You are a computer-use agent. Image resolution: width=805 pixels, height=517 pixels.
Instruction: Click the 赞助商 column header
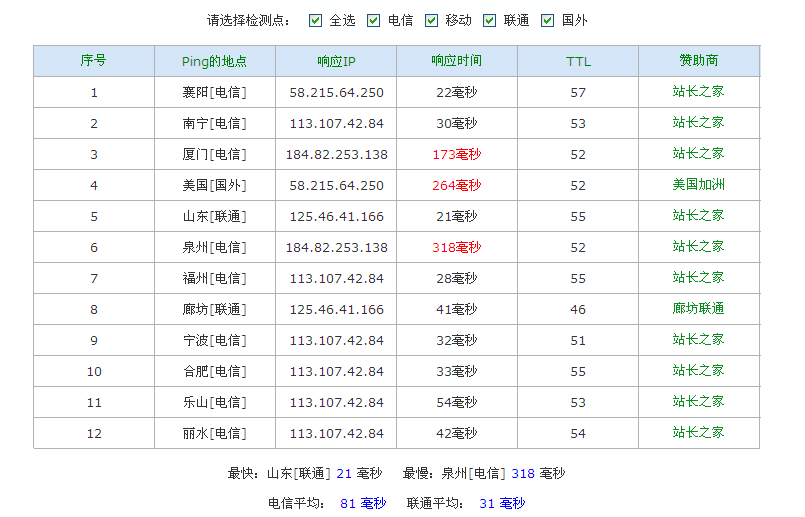698,61
